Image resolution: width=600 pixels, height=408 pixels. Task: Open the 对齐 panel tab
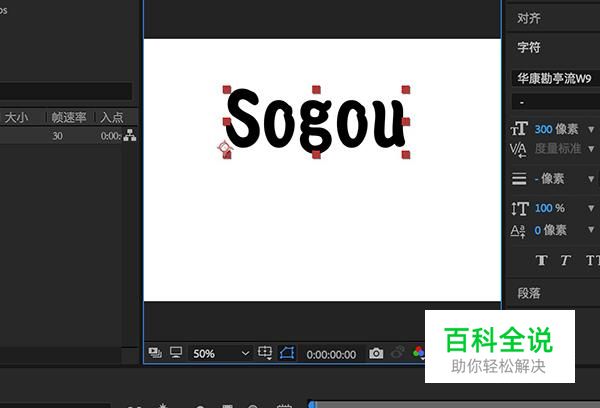(529, 18)
